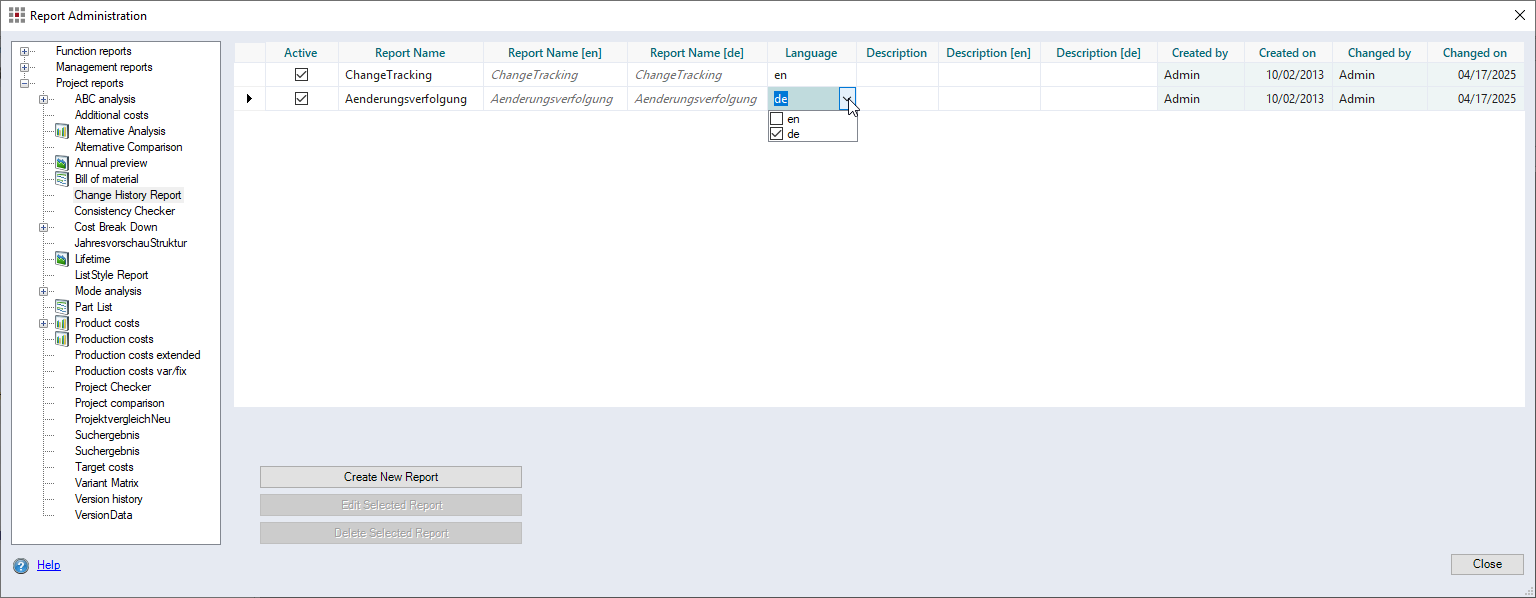Sort by the Report Name column header
1536x598 pixels.
[x=410, y=53]
